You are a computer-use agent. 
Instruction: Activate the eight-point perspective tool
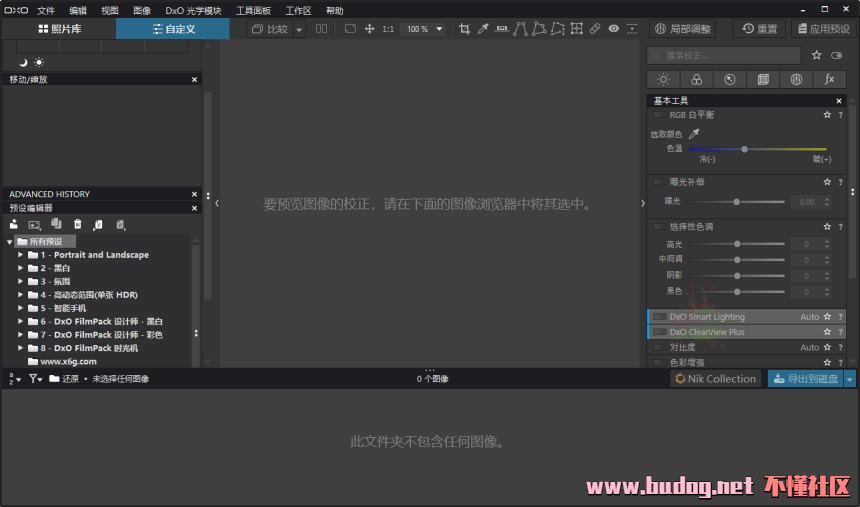[557, 29]
